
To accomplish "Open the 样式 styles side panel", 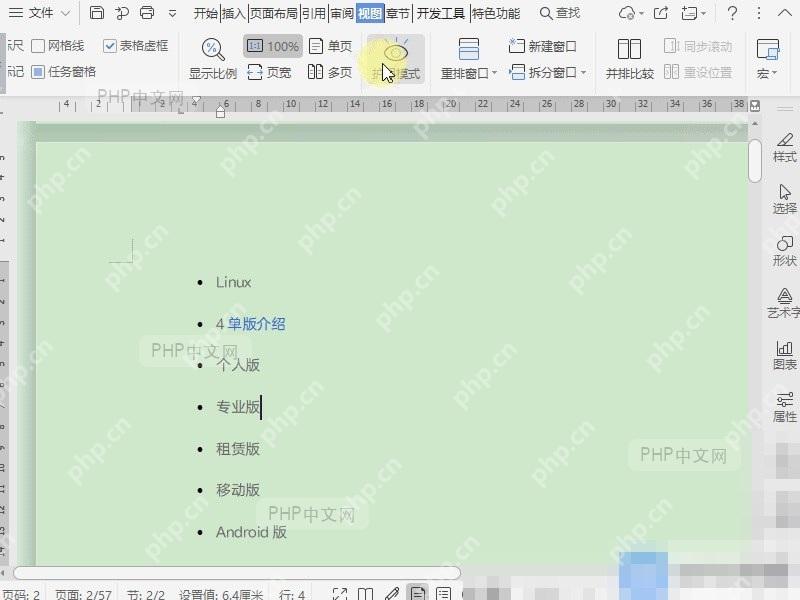I will tap(785, 147).
